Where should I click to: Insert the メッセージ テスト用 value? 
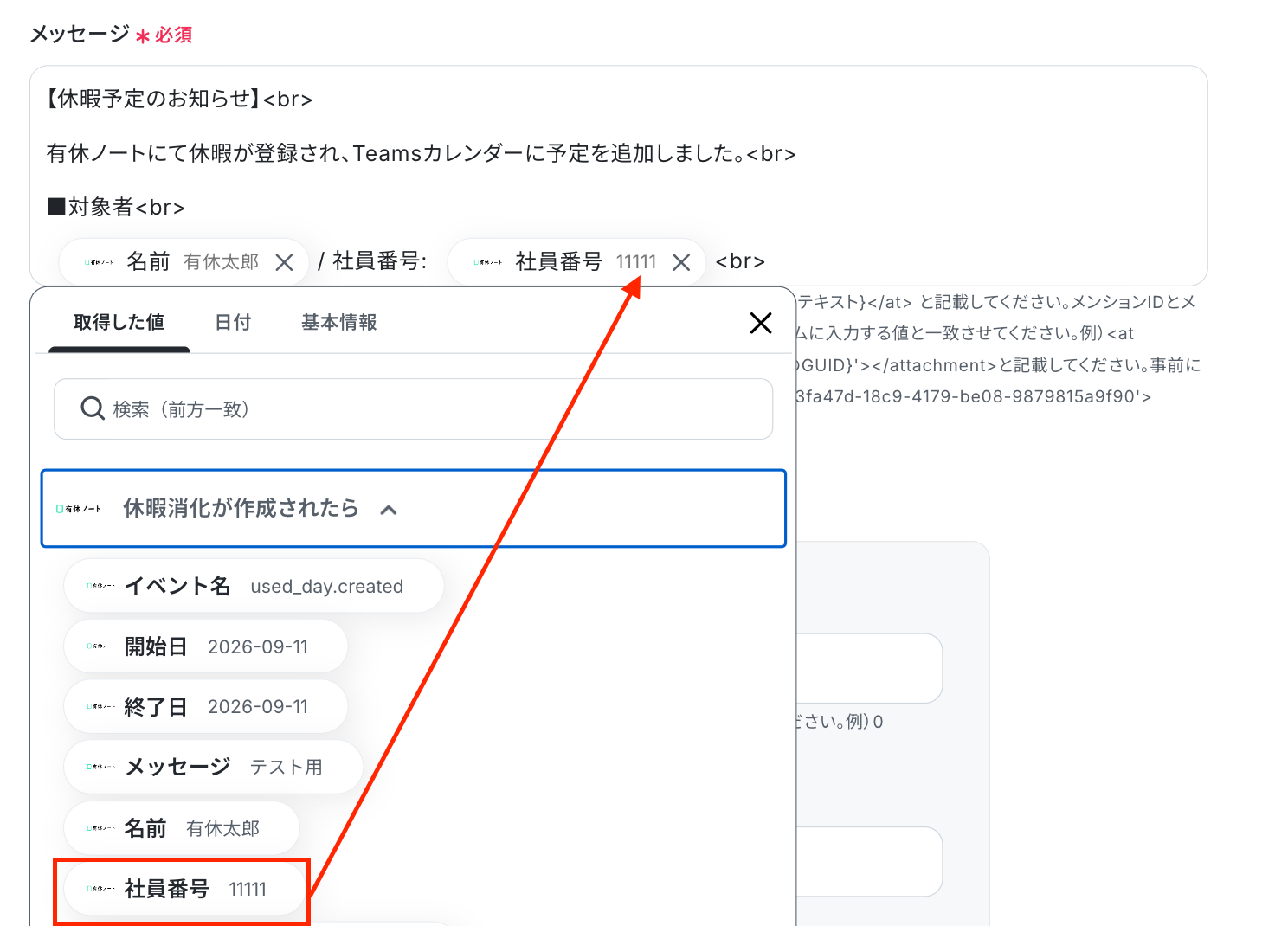coord(213,767)
